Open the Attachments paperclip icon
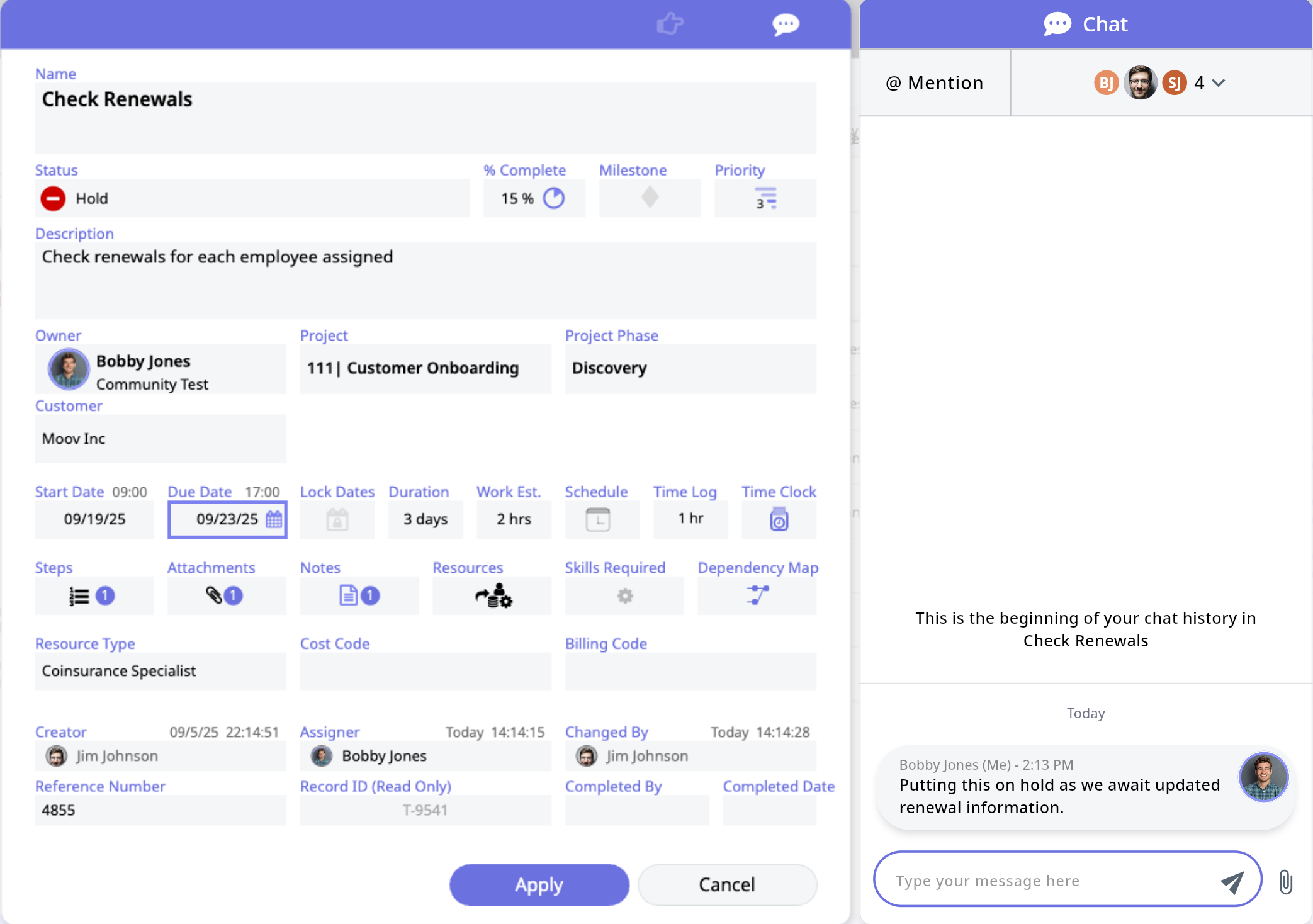Image resolution: width=1313 pixels, height=924 pixels. 215,595
